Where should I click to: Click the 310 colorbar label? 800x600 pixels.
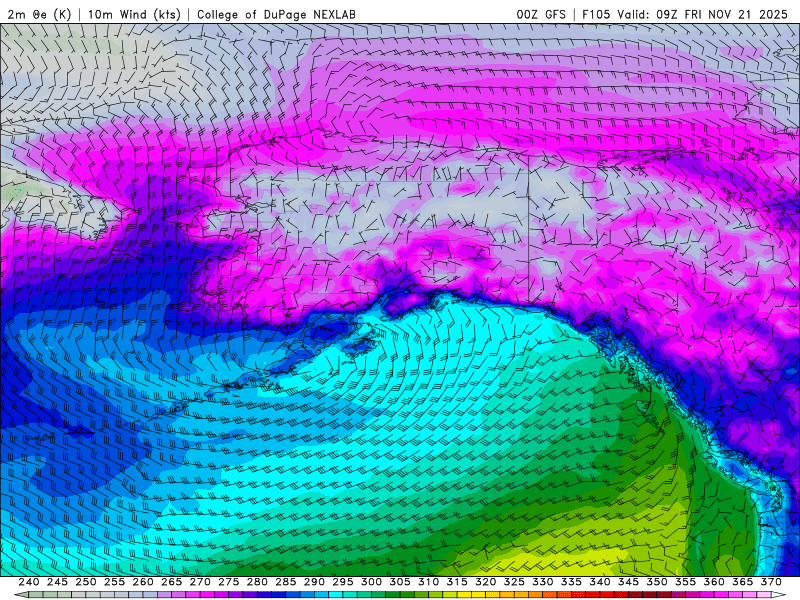coord(428,582)
